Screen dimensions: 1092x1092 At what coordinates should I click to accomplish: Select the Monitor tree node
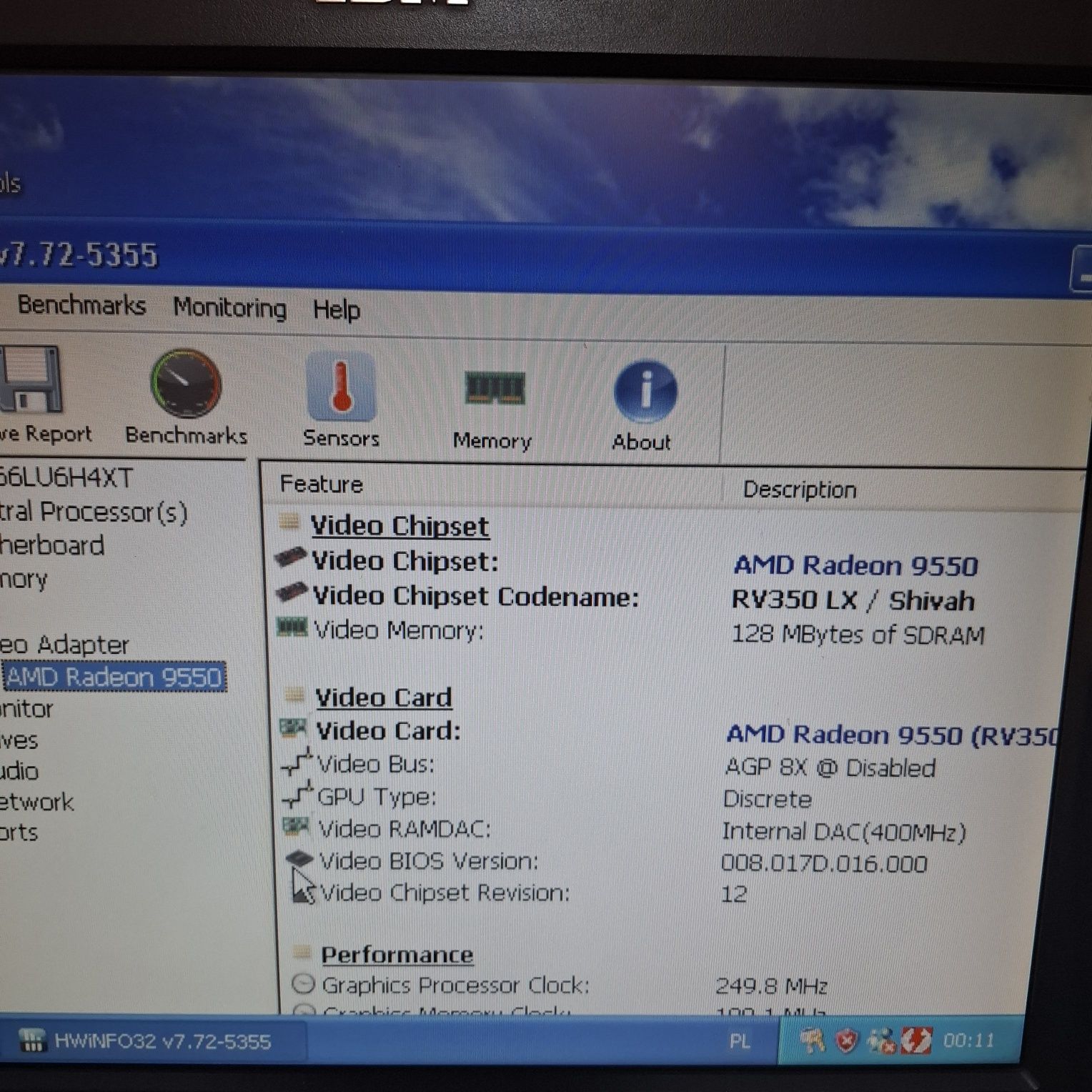pyautogui.click(x=26, y=709)
